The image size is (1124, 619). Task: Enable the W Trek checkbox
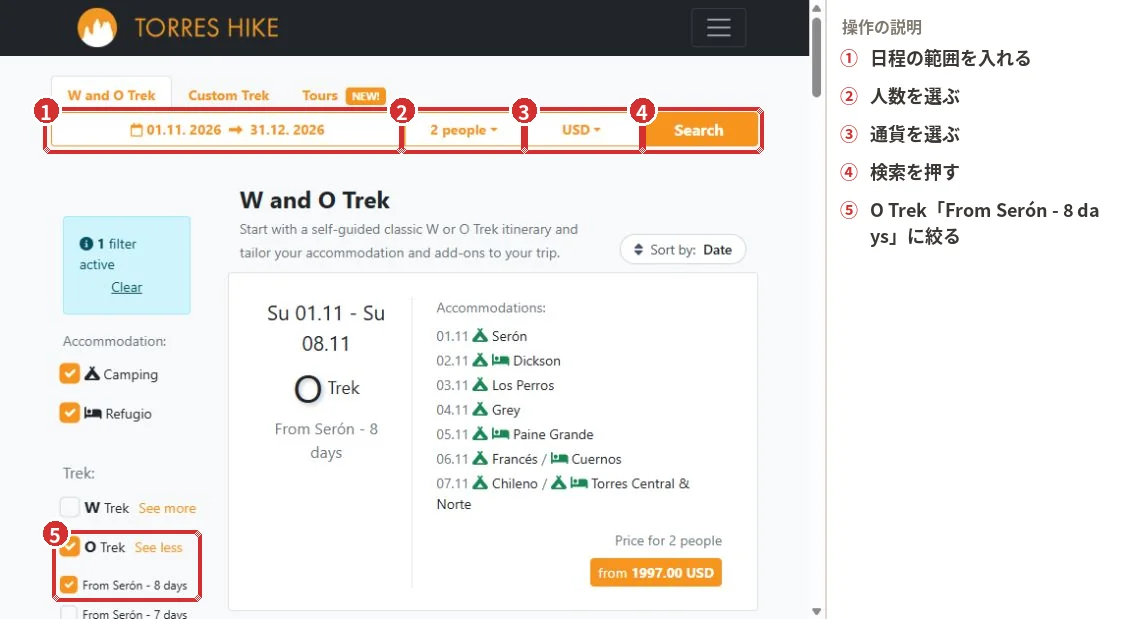pyautogui.click(x=70, y=507)
